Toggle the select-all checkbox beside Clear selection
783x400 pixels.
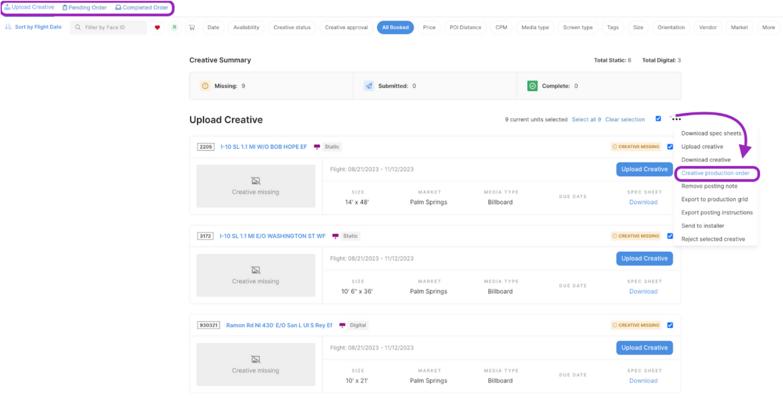coord(658,119)
